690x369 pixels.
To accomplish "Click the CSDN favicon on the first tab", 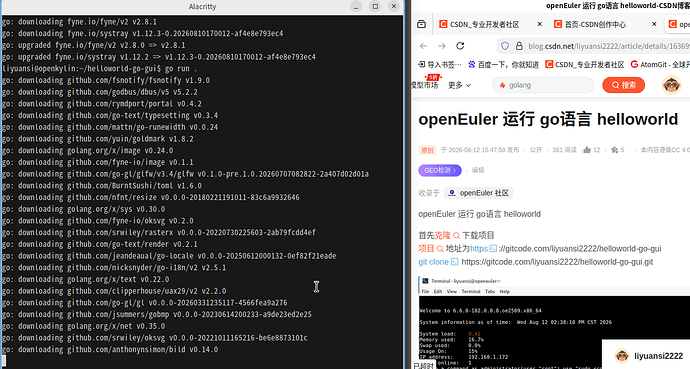I will 443,24.
